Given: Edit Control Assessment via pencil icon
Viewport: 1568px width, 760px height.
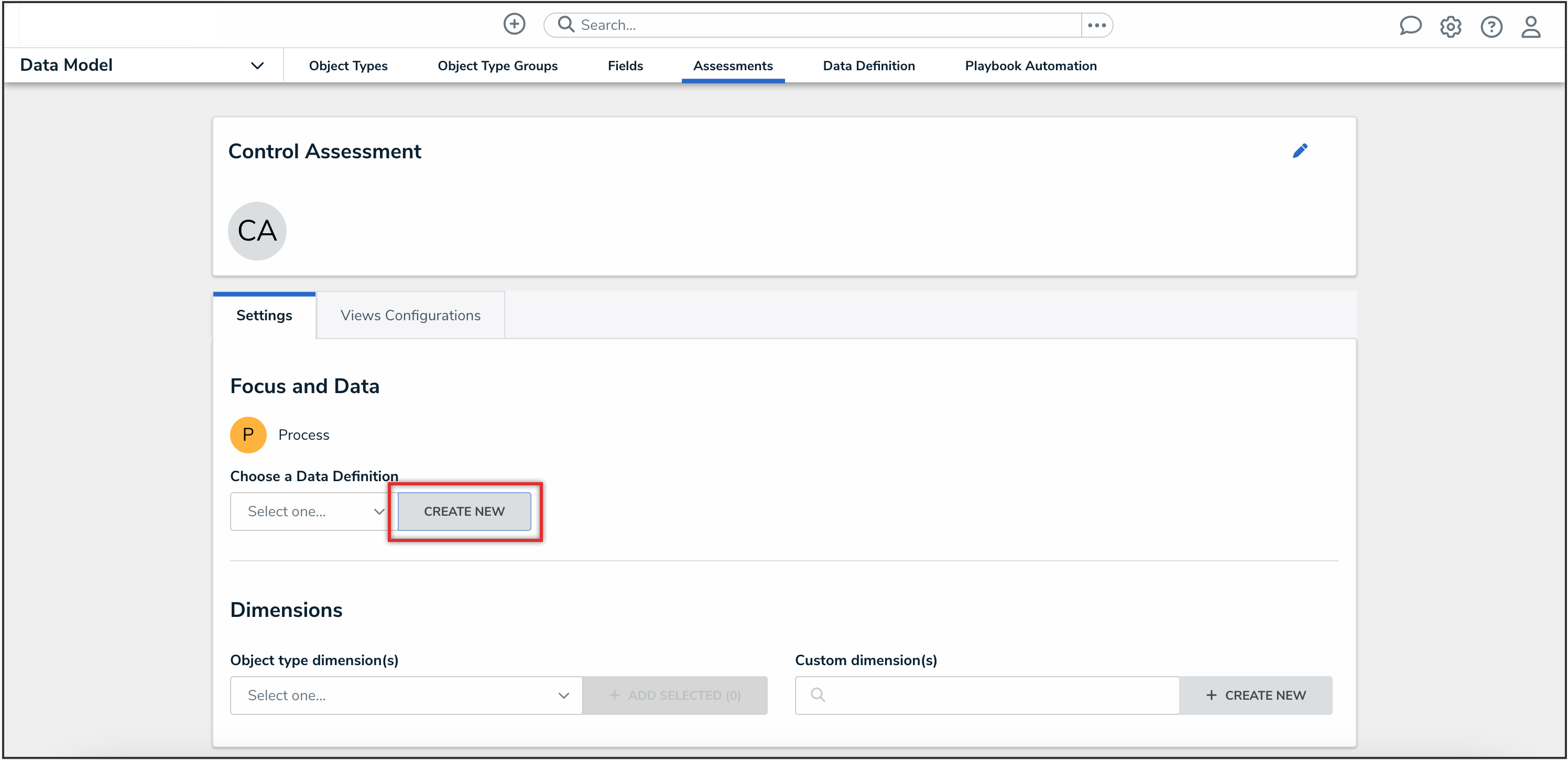Looking at the screenshot, I should [1301, 150].
